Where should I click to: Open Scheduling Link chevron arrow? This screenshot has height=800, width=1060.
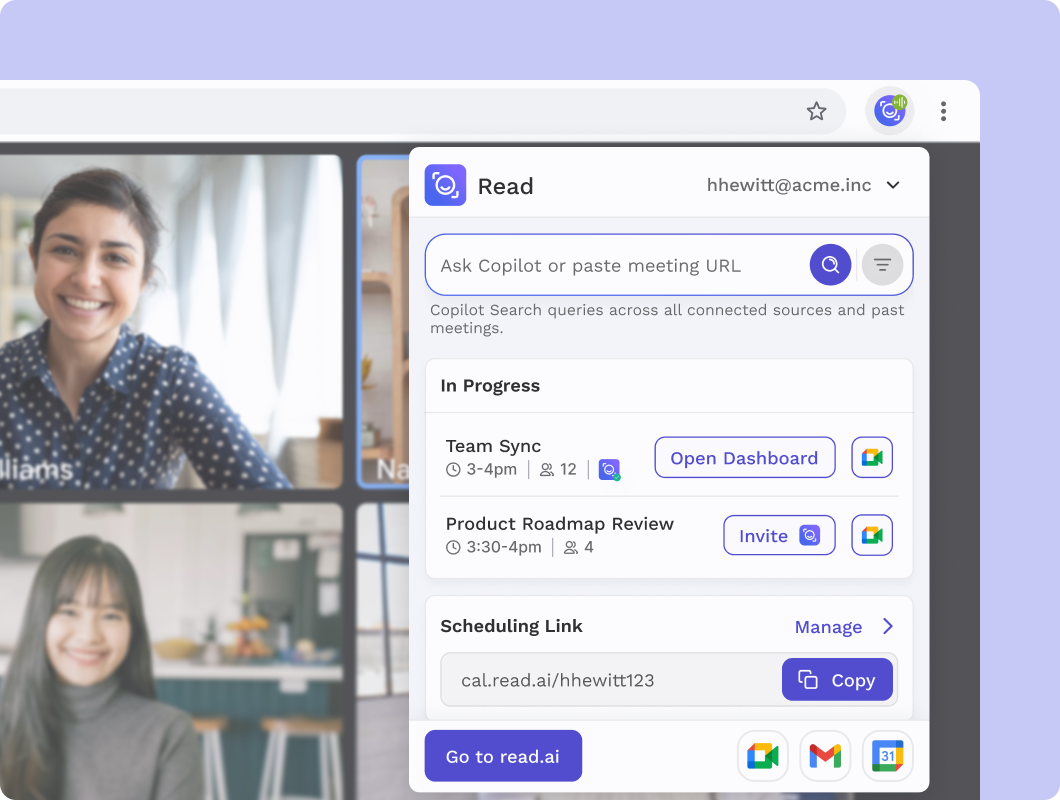coord(888,626)
